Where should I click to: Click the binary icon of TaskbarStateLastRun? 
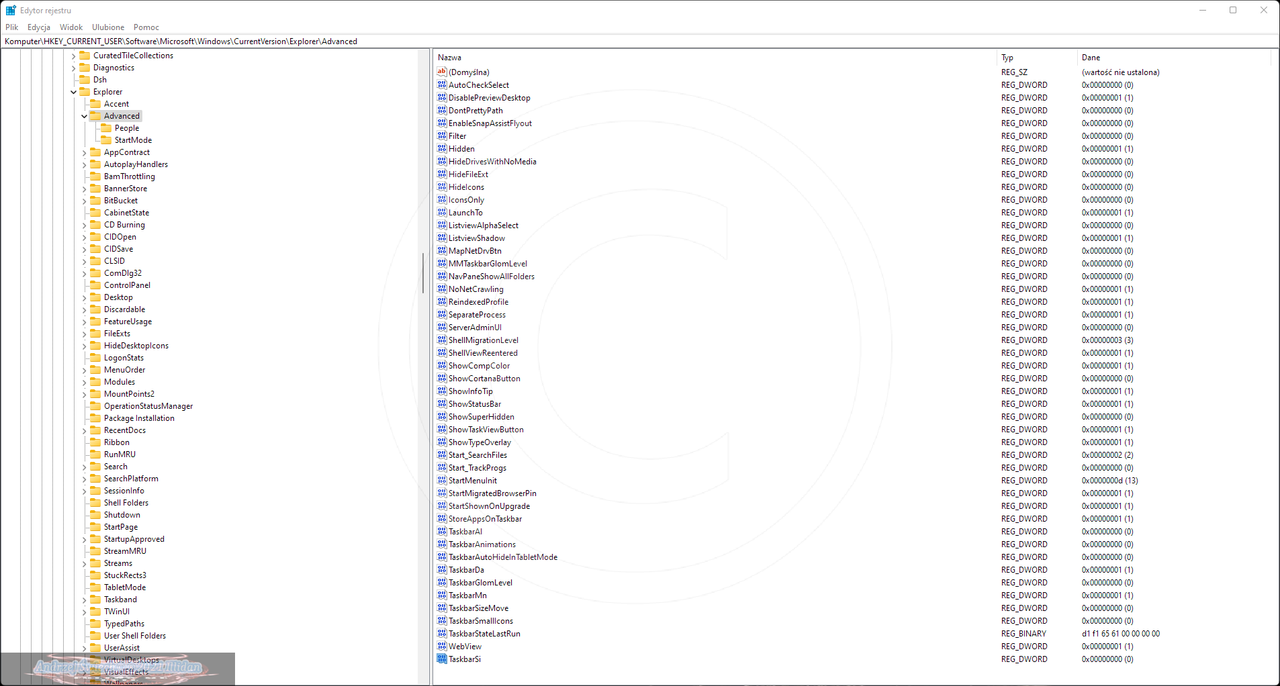click(x=441, y=634)
